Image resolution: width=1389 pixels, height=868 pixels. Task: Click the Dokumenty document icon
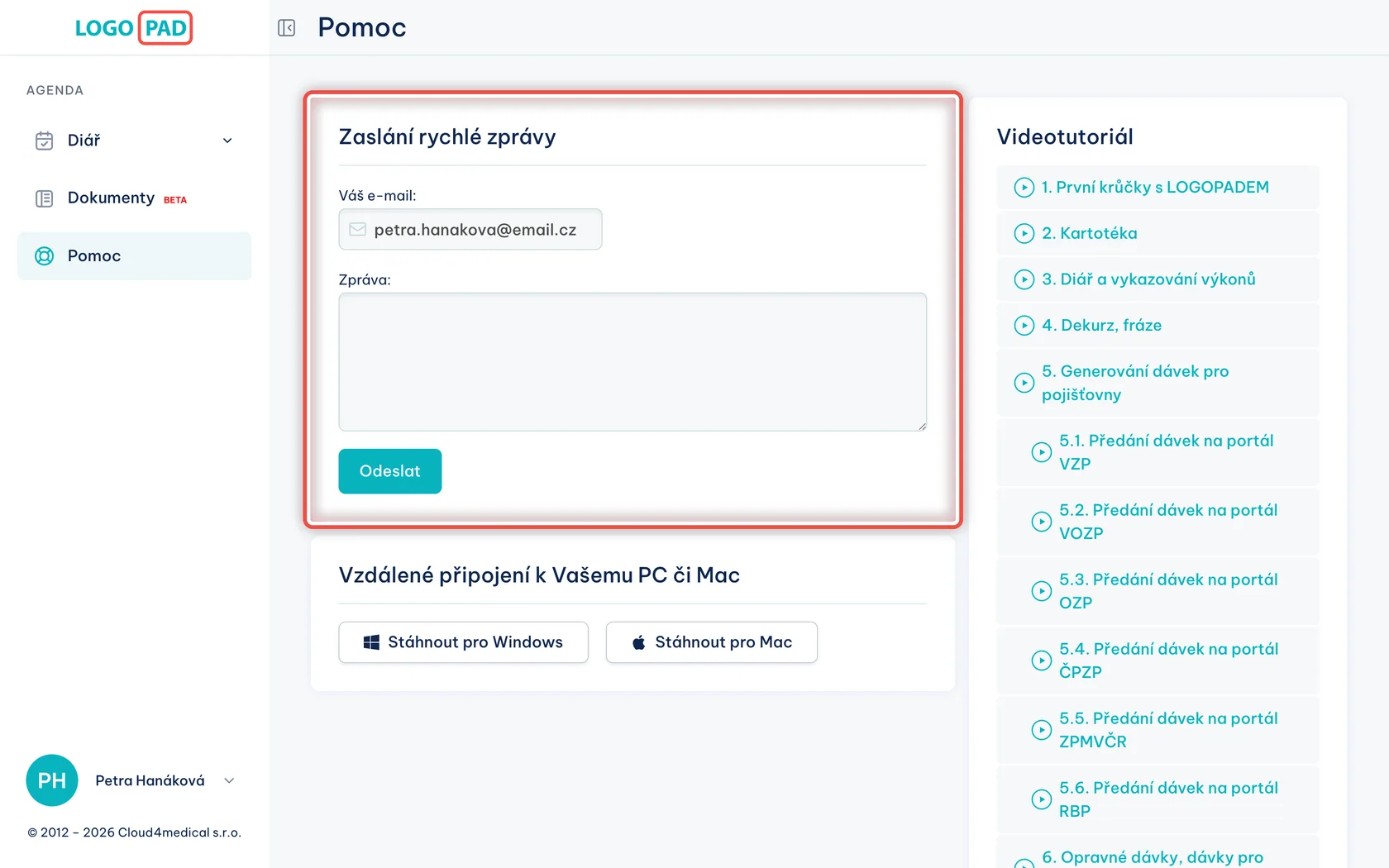45,198
